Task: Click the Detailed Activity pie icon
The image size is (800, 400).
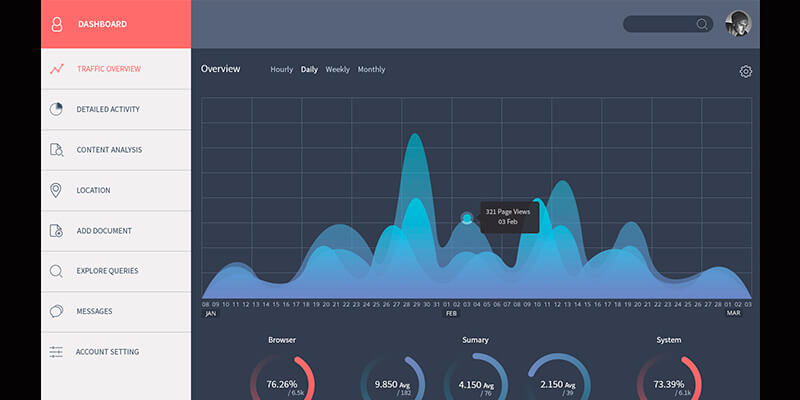Action: [56, 109]
